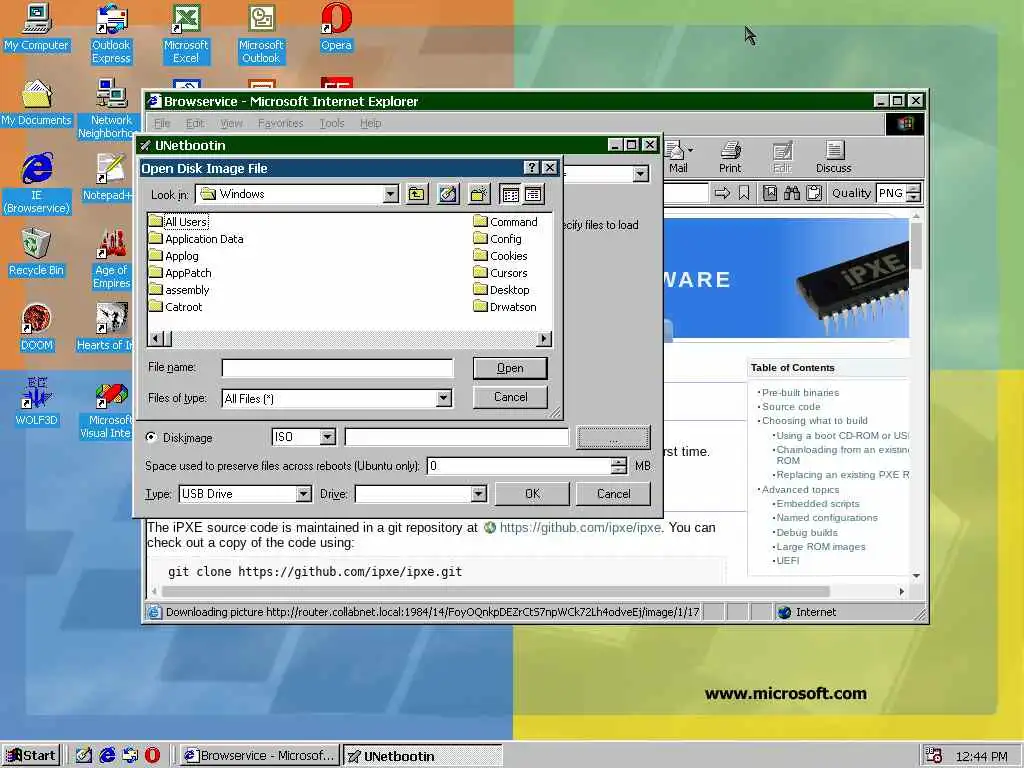Click the Print icon in Internet Explorer

pos(730,157)
